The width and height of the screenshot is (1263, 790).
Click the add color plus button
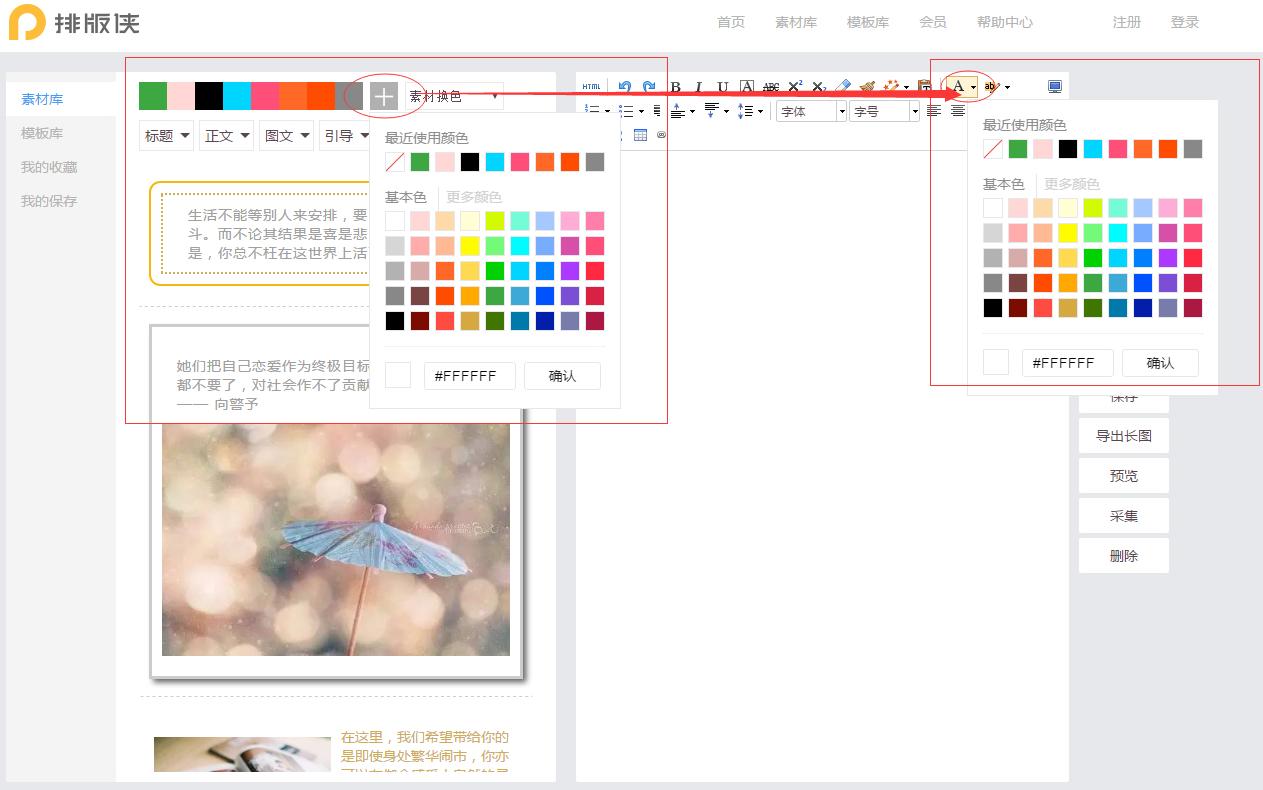pos(384,97)
